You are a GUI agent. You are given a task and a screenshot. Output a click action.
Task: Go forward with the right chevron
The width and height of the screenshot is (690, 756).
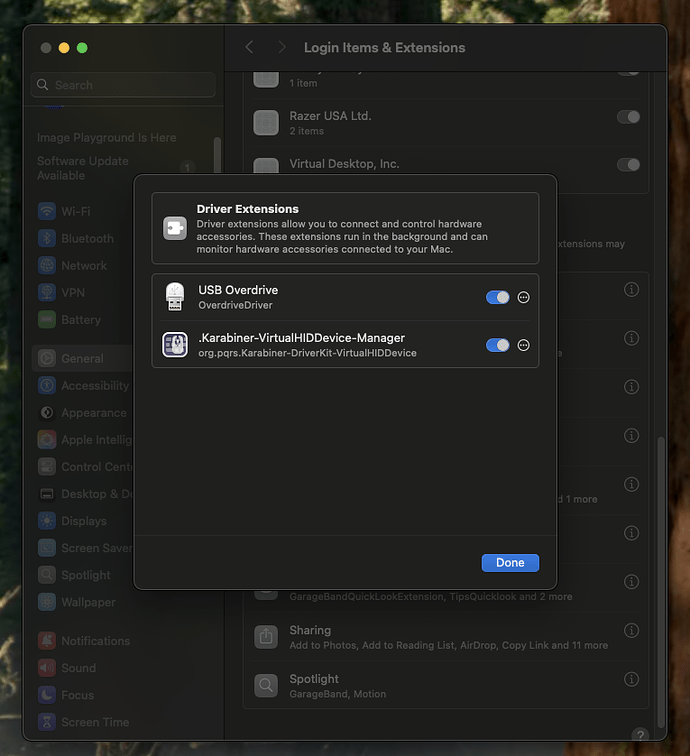(x=282, y=47)
